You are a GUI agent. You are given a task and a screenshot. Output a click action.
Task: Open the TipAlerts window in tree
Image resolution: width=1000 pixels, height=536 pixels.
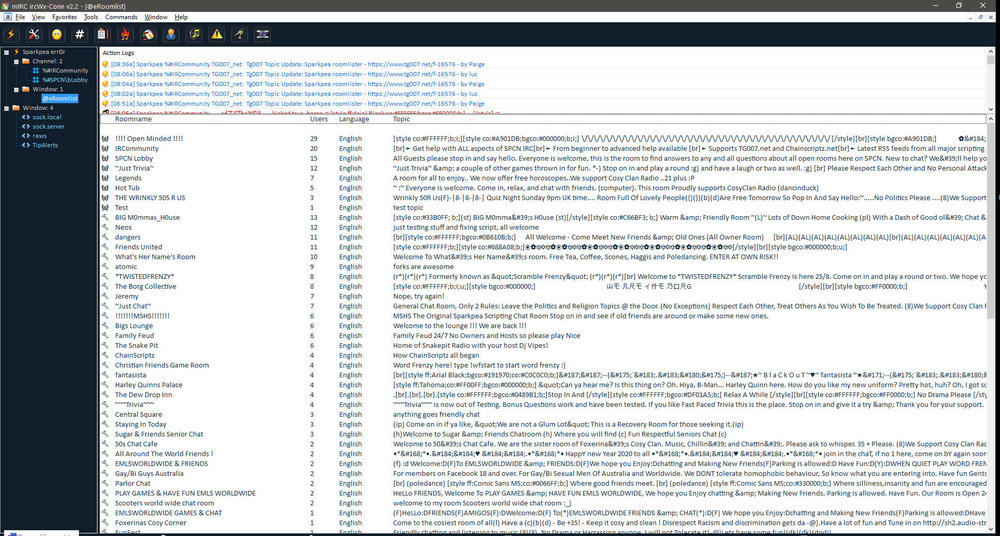pyautogui.click(x=45, y=145)
